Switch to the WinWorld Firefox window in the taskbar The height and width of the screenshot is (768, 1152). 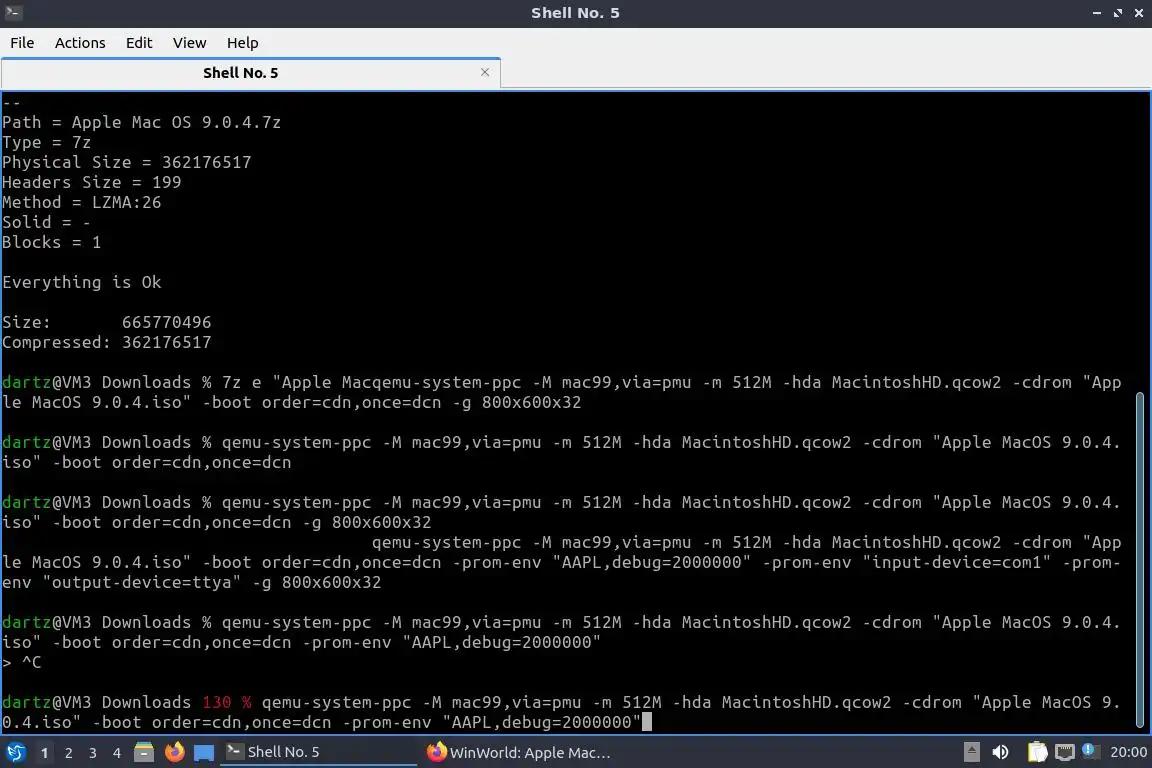pos(519,752)
